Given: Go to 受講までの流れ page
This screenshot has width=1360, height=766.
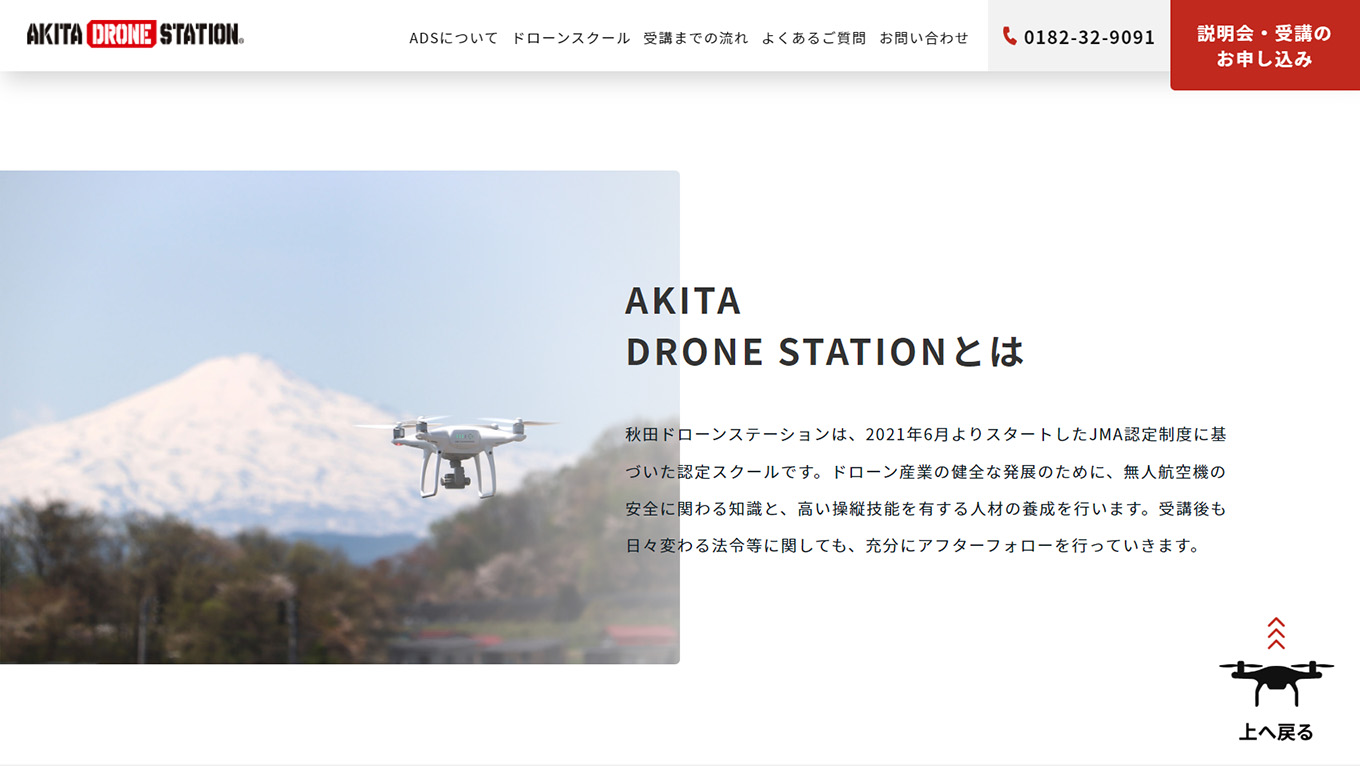Looking at the screenshot, I should tap(696, 38).
